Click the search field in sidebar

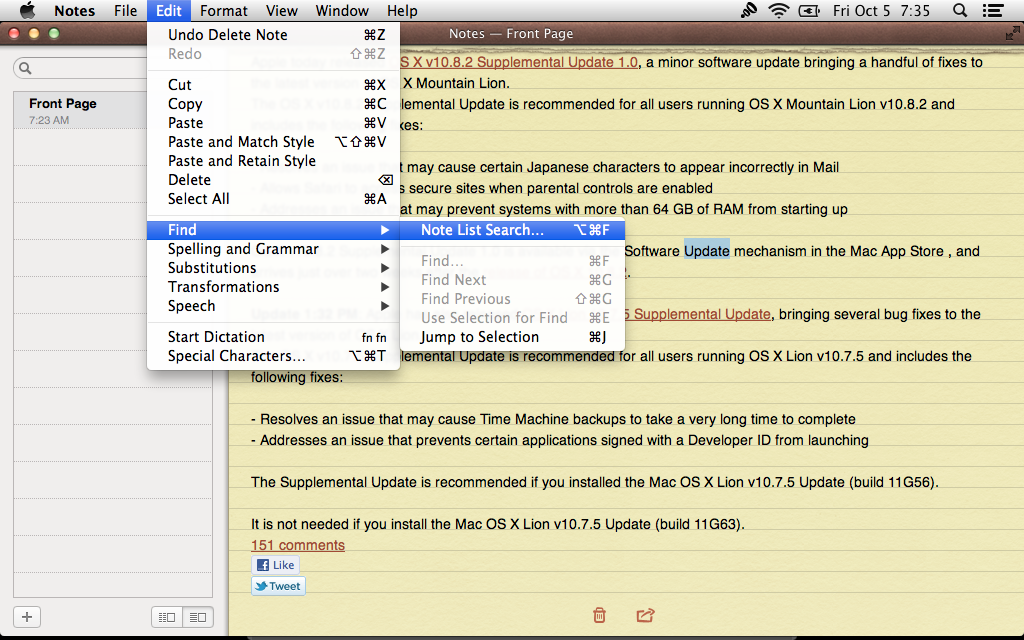coord(85,68)
